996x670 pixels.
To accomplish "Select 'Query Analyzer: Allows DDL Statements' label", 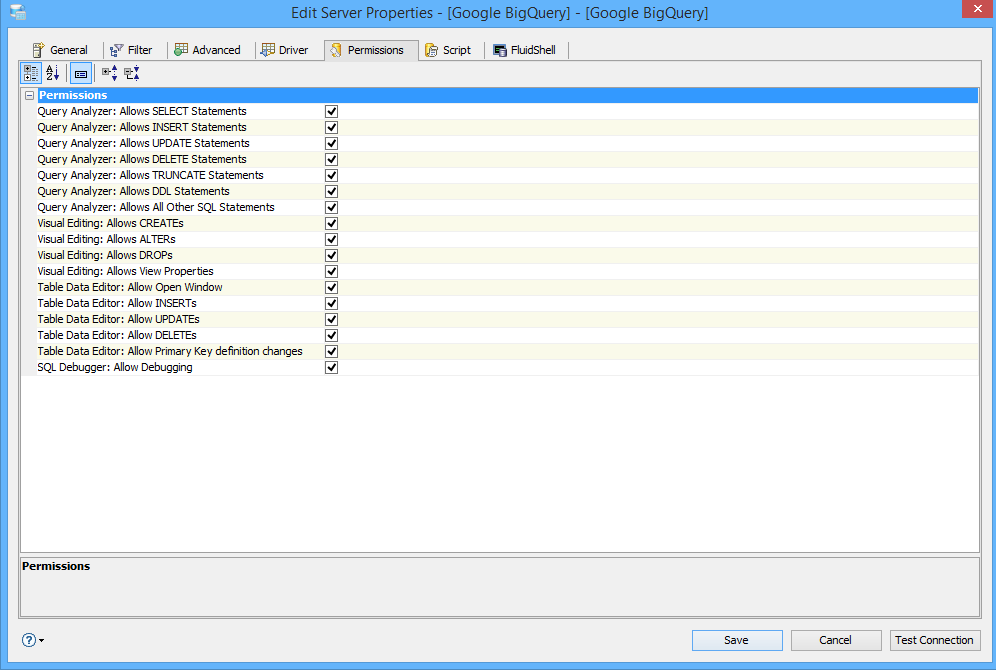I will [x=133, y=191].
